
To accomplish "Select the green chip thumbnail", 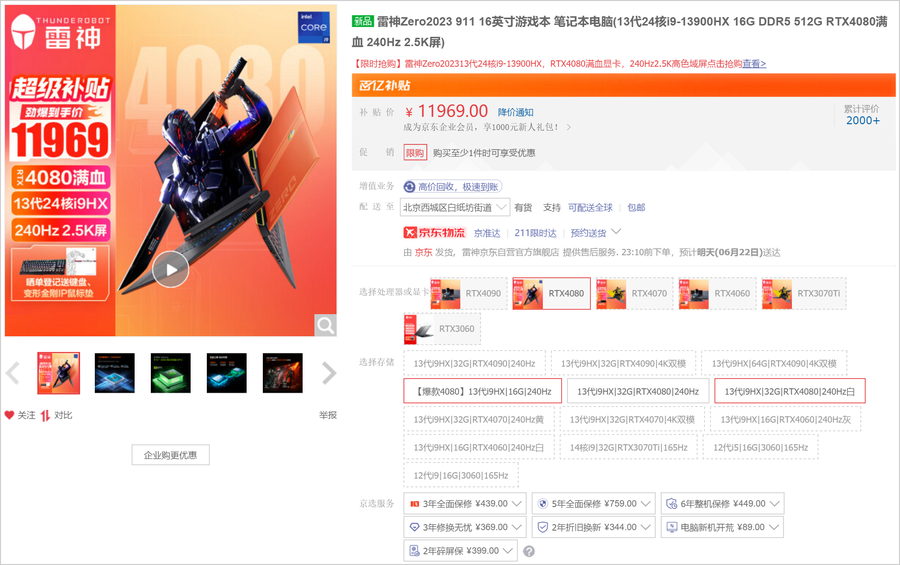I will pos(170,373).
